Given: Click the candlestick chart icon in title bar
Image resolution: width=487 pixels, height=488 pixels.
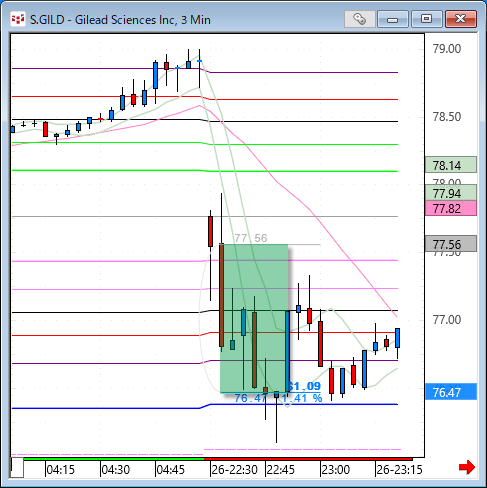Looking at the screenshot, I should 18,19.
